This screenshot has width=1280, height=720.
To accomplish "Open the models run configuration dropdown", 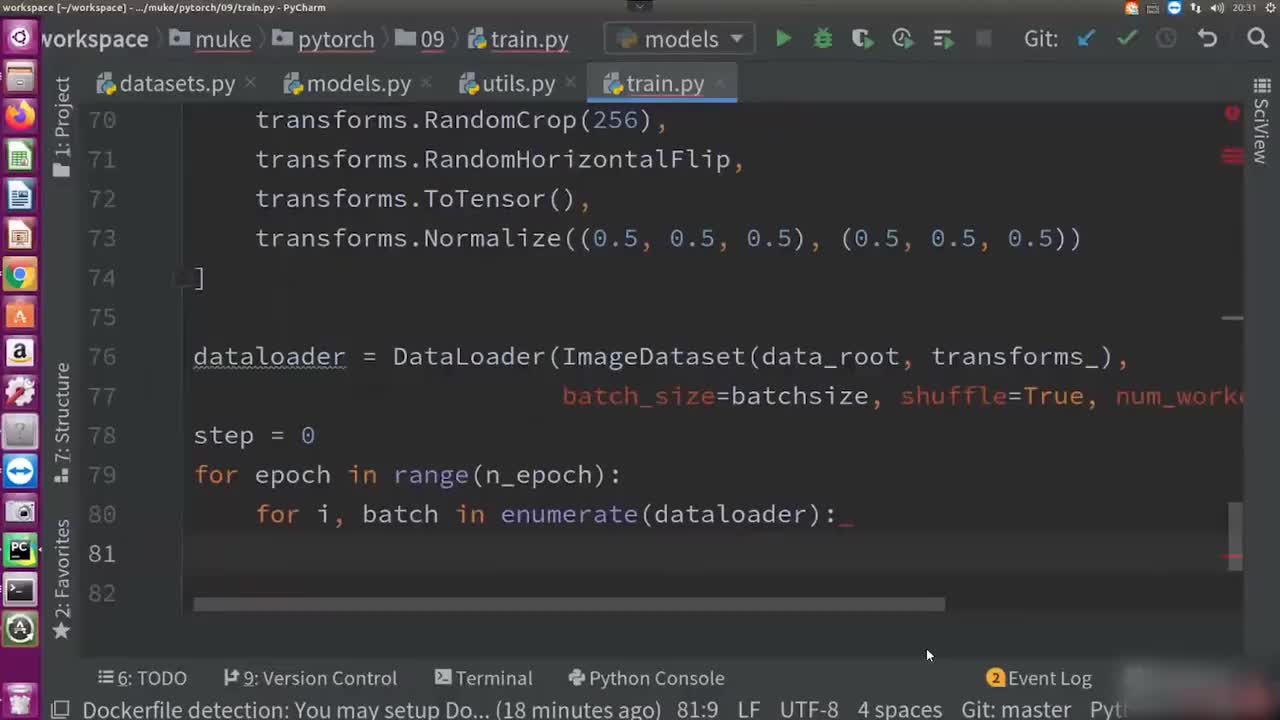I will tap(680, 39).
